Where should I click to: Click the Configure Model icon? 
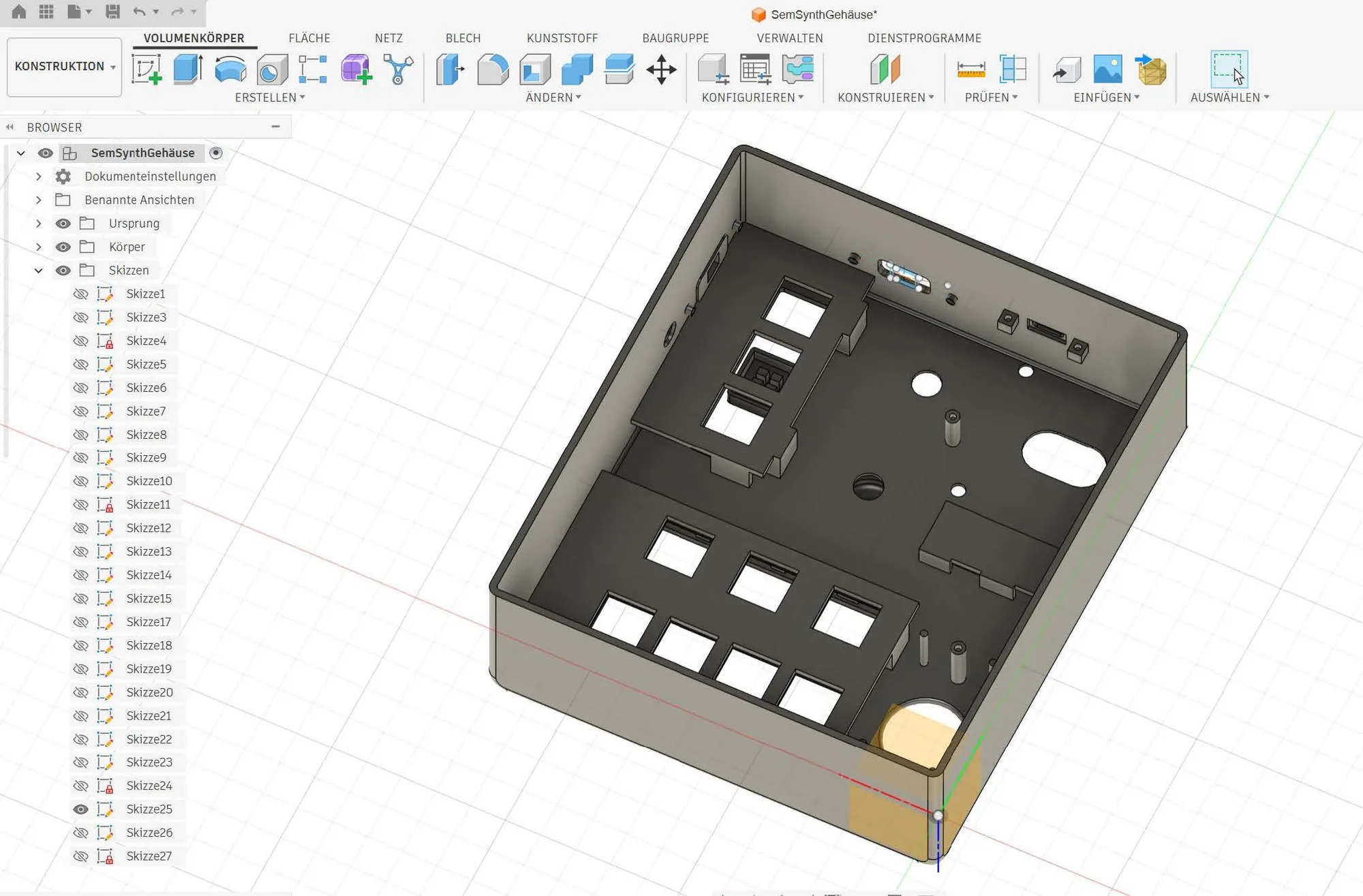tap(714, 69)
